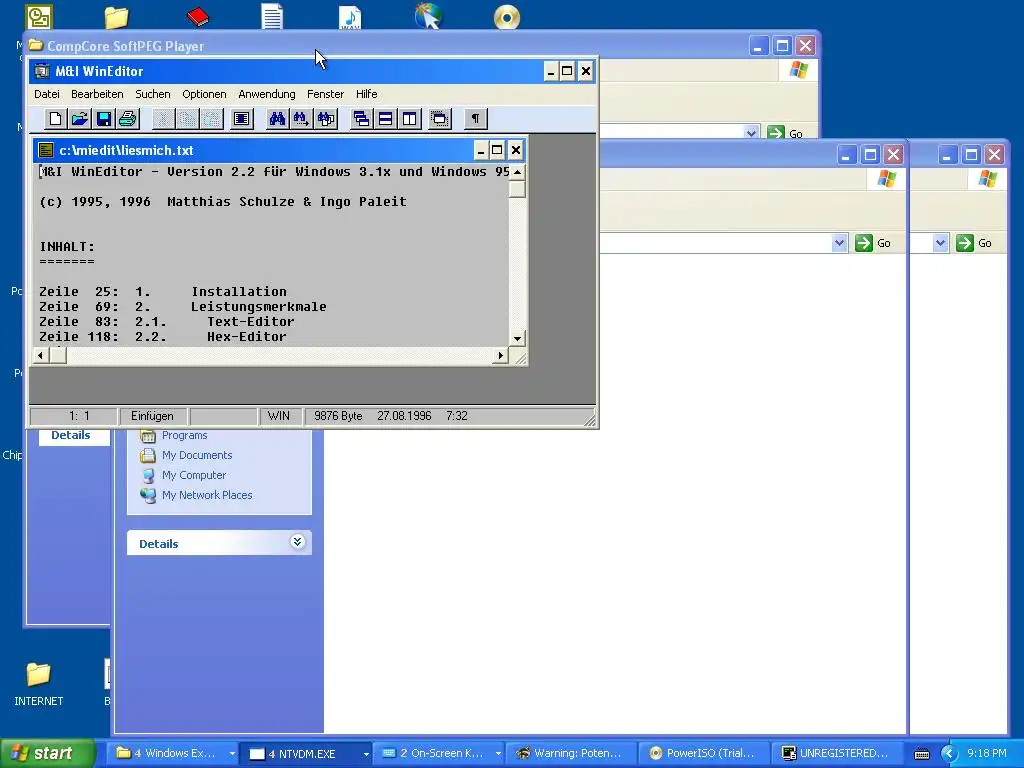
Task: Open the Hilfe menu
Action: [366, 94]
